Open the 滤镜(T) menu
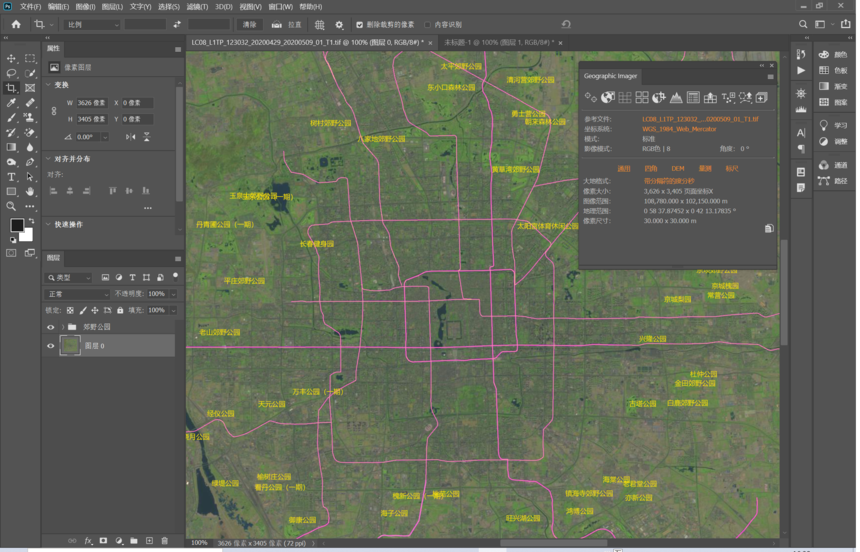The width and height of the screenshot is (860, 552). (197, 7)
